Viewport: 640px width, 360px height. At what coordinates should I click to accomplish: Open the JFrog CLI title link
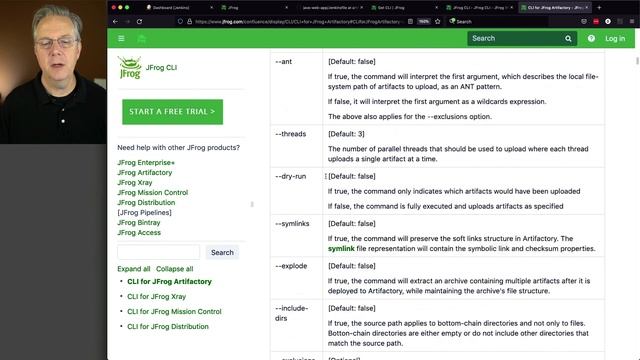click(x=161, y=68)
